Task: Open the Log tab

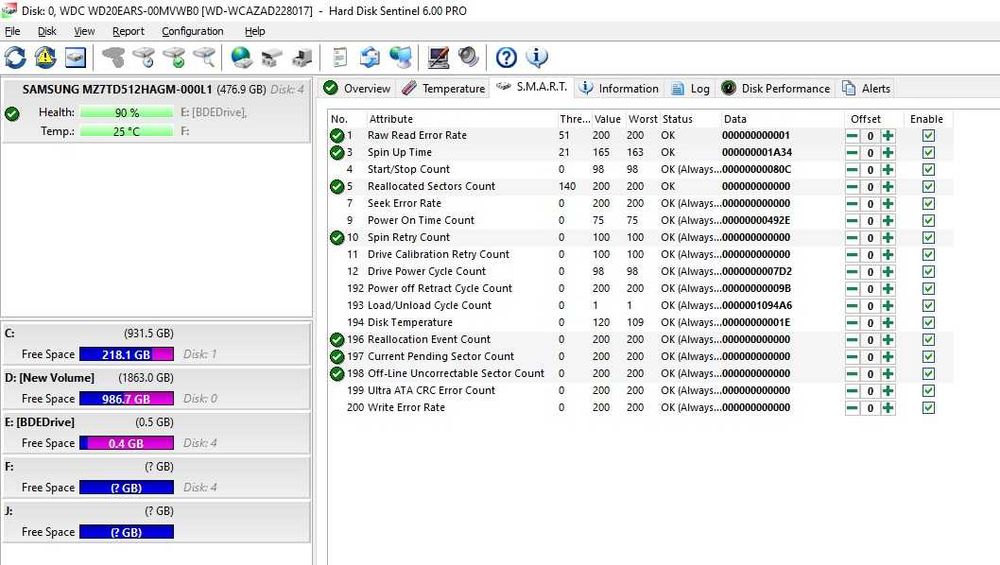Action: [691, 88]
